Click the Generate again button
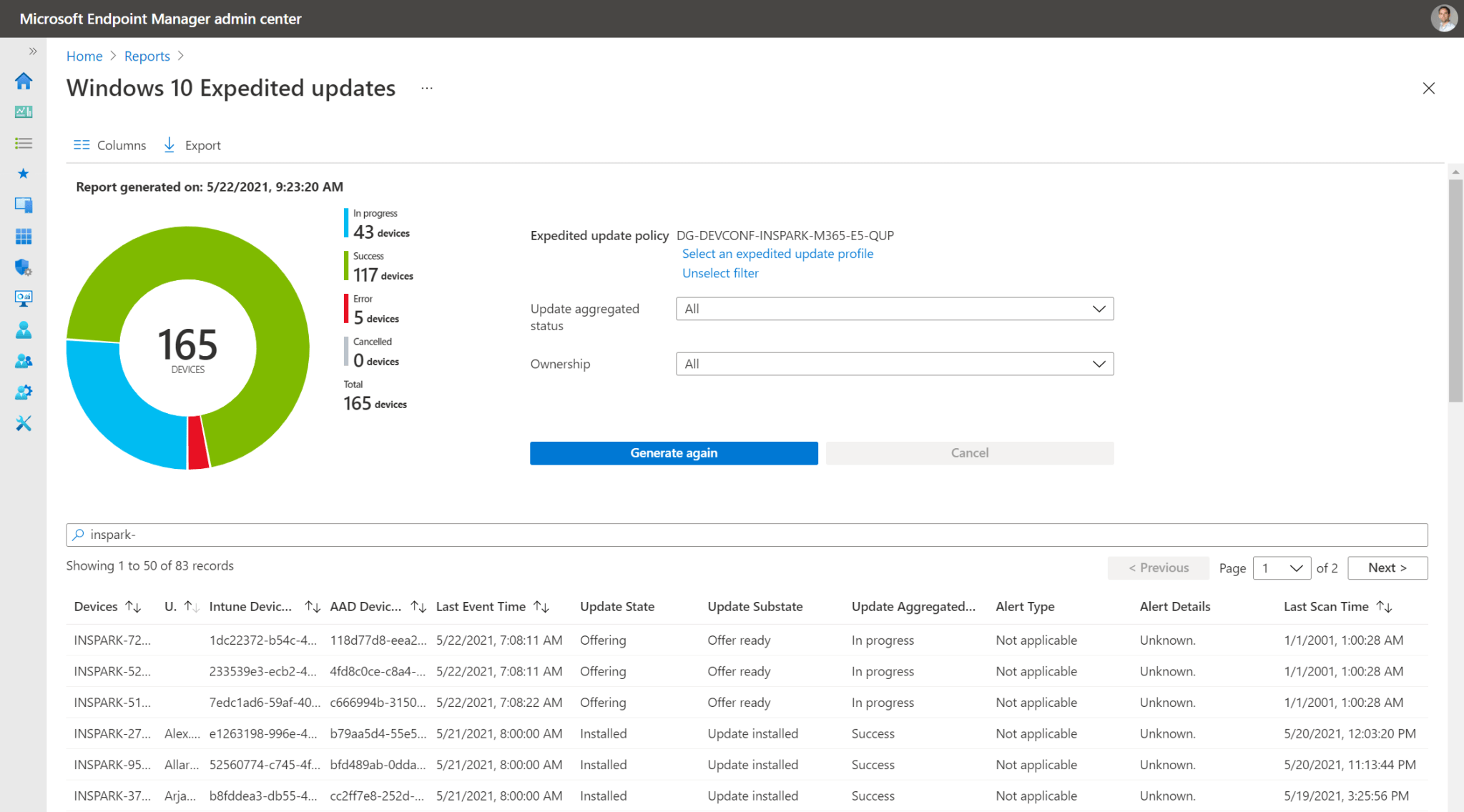The height and width of the screenshot is (812, 1464). (673, 452)
